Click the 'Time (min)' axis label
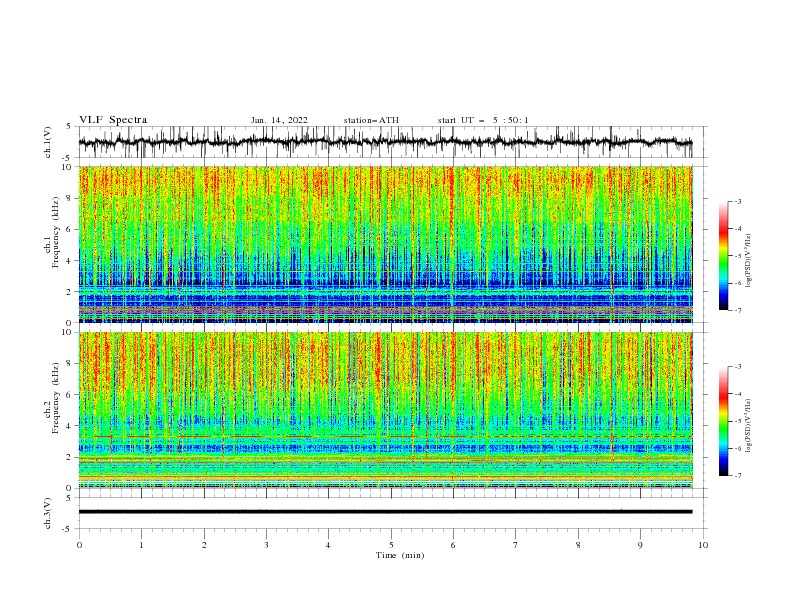The height and width of the screenshot is (612, 792). (x=400, y=555)
